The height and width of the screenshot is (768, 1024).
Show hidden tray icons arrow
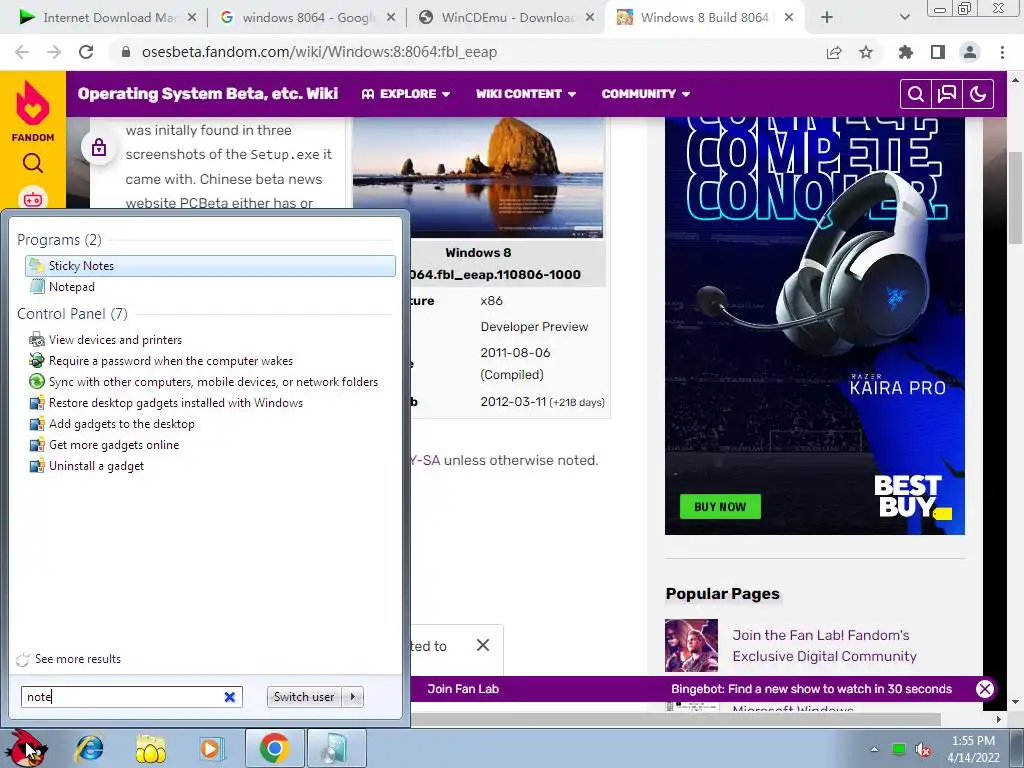(874, 749)
